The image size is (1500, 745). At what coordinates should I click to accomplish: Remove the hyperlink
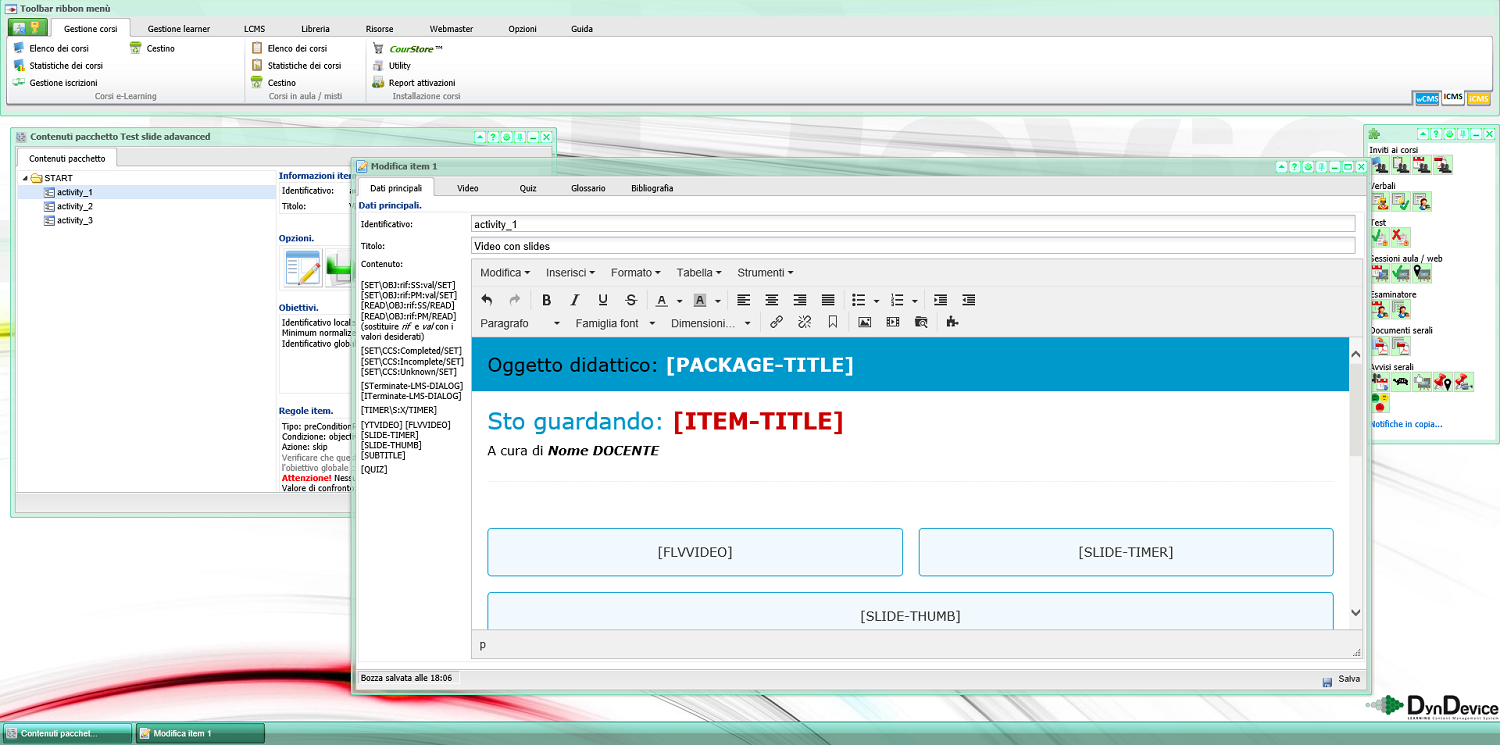804,322
